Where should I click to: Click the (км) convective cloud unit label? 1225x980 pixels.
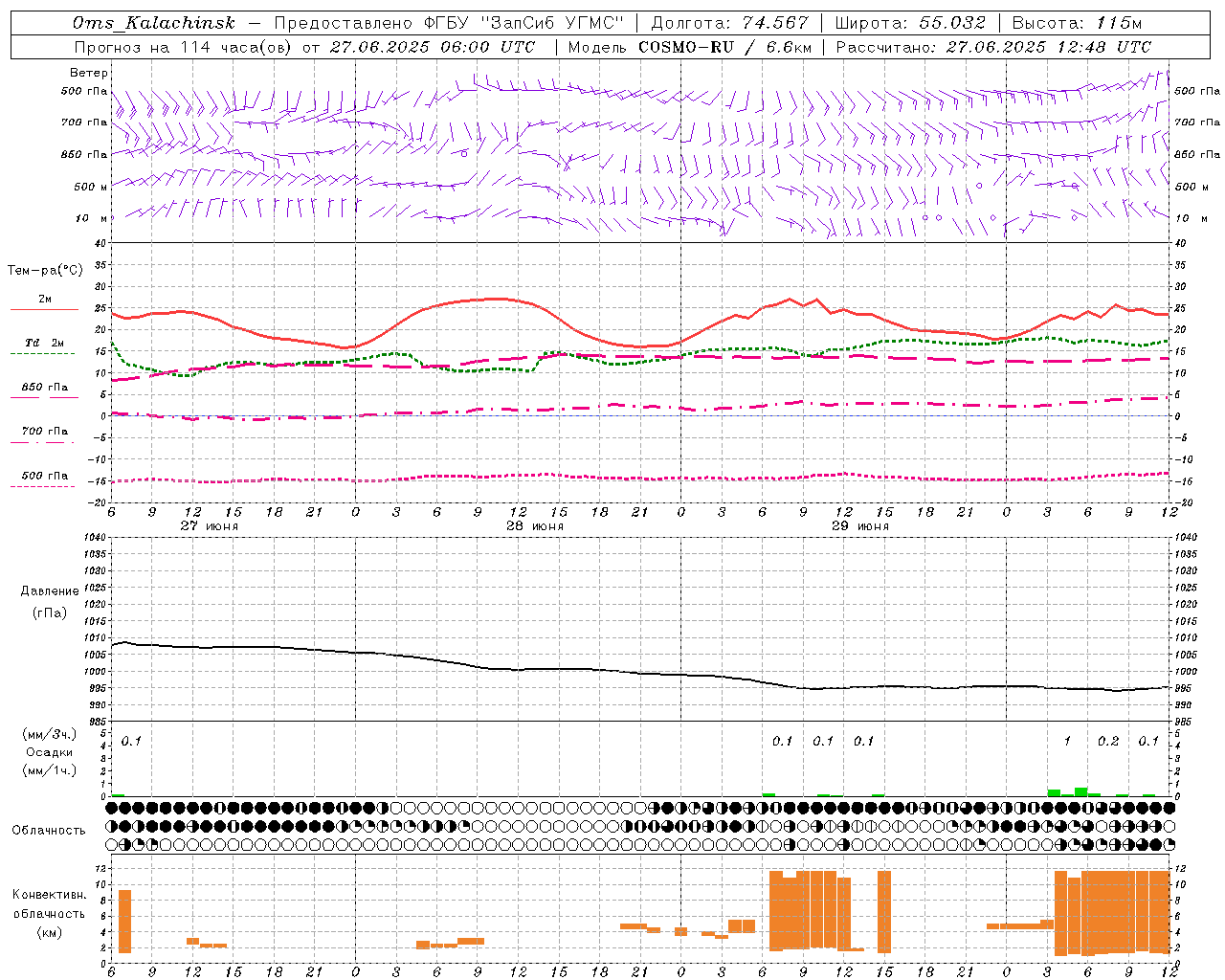point(50,932)
